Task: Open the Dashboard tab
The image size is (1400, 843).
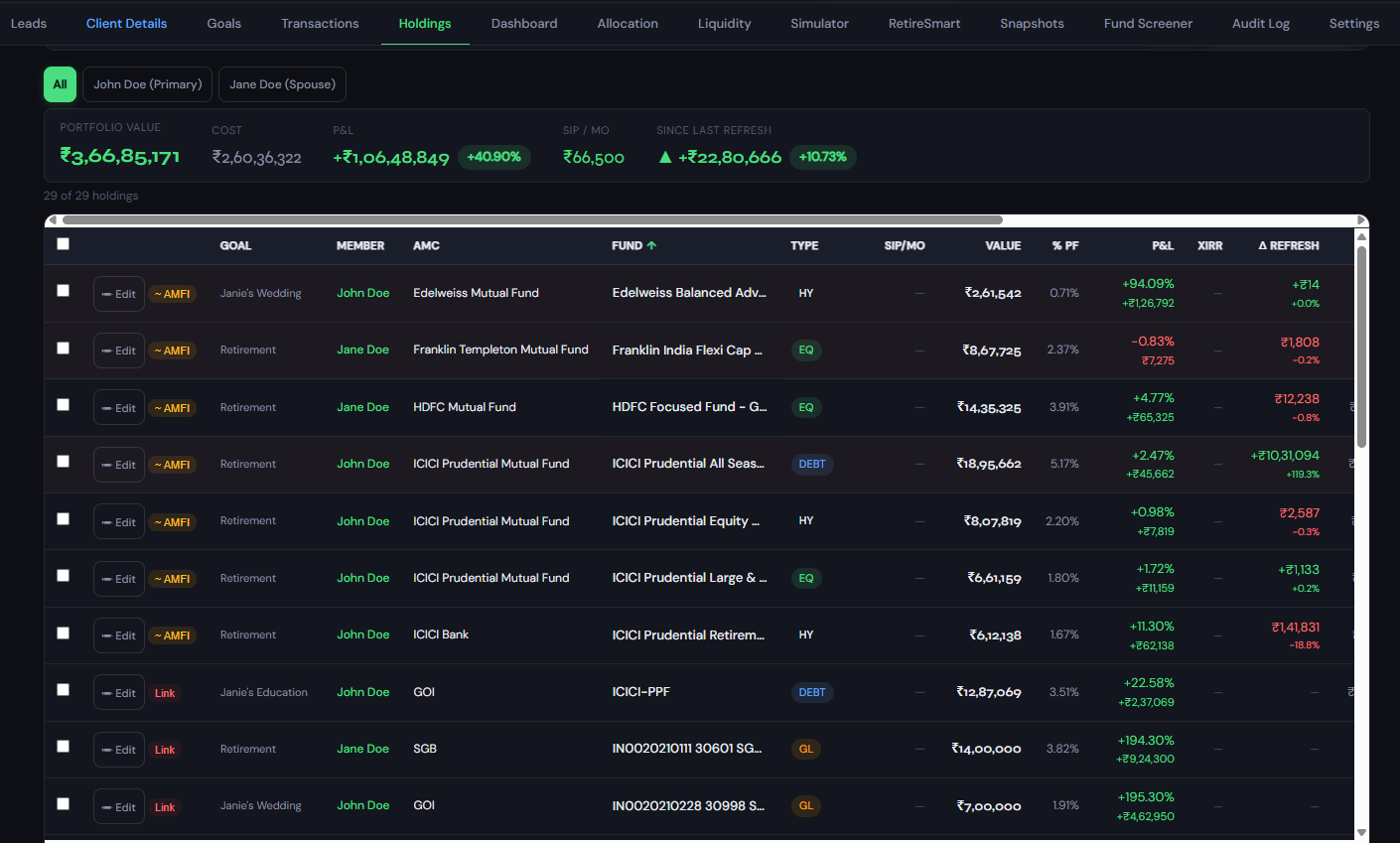Action: pos(524,23)
